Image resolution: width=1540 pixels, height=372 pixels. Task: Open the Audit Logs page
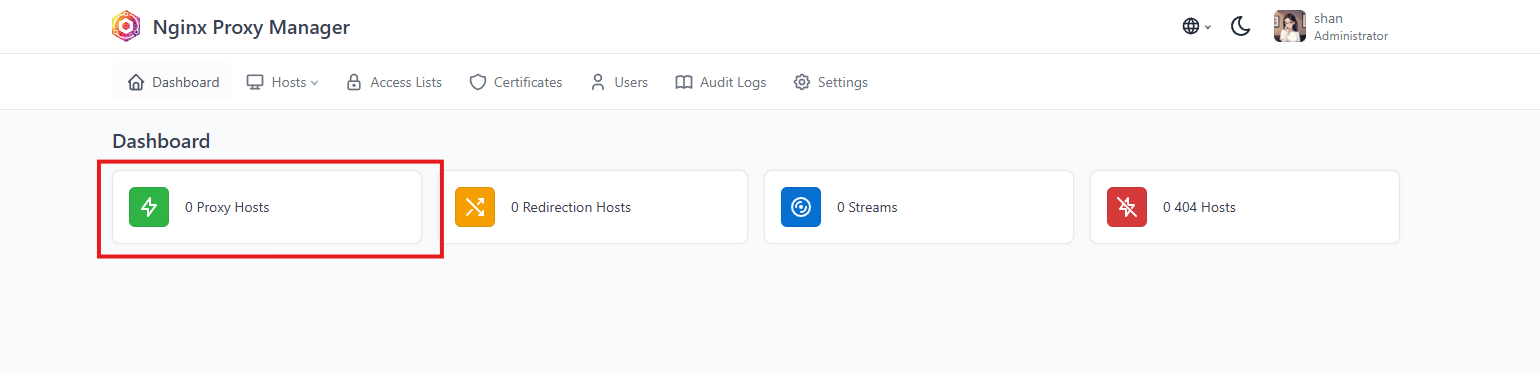click(x=721, y=82)
